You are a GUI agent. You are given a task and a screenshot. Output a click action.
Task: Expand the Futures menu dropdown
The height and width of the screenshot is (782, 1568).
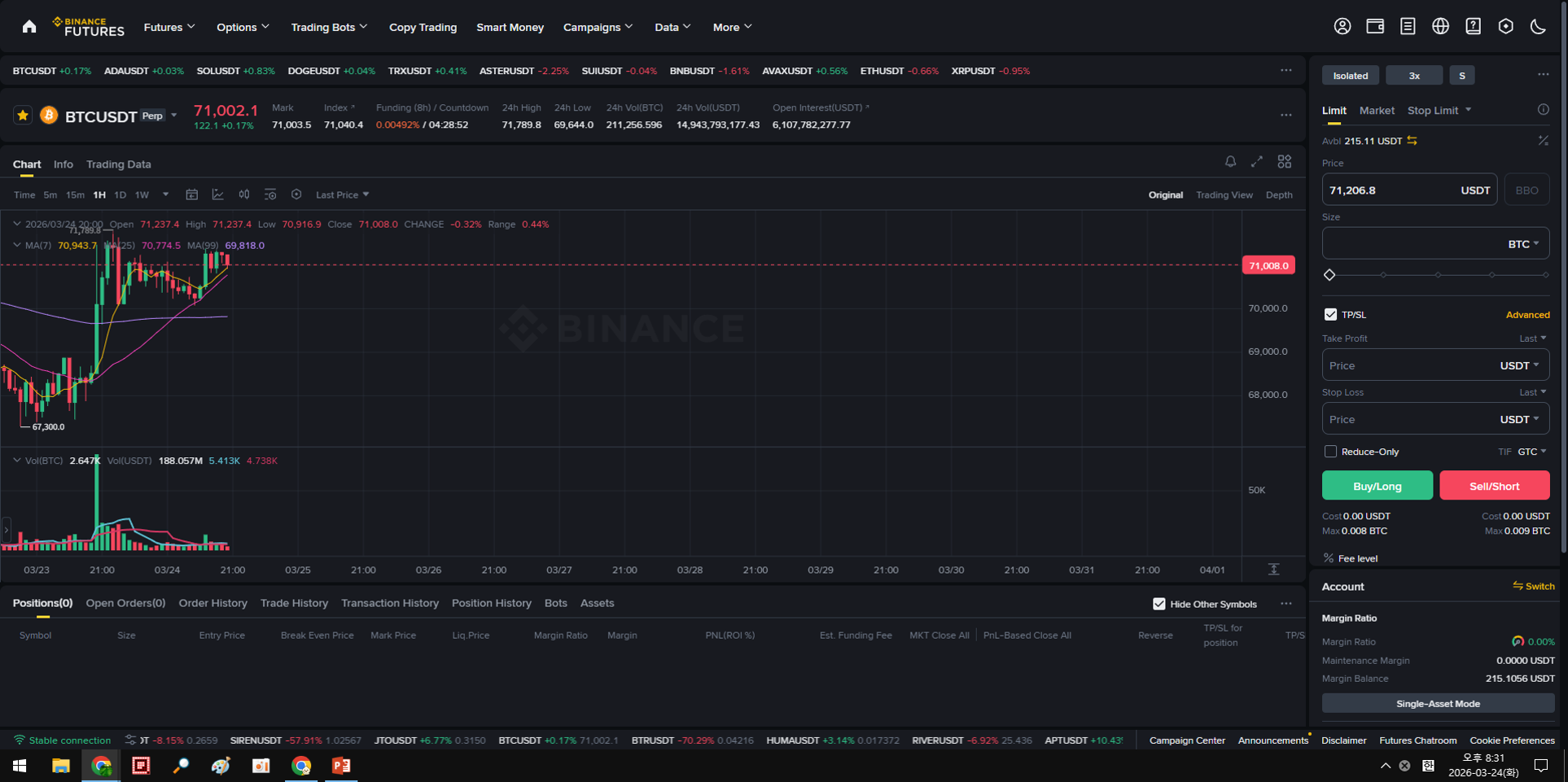coord(169,27)
